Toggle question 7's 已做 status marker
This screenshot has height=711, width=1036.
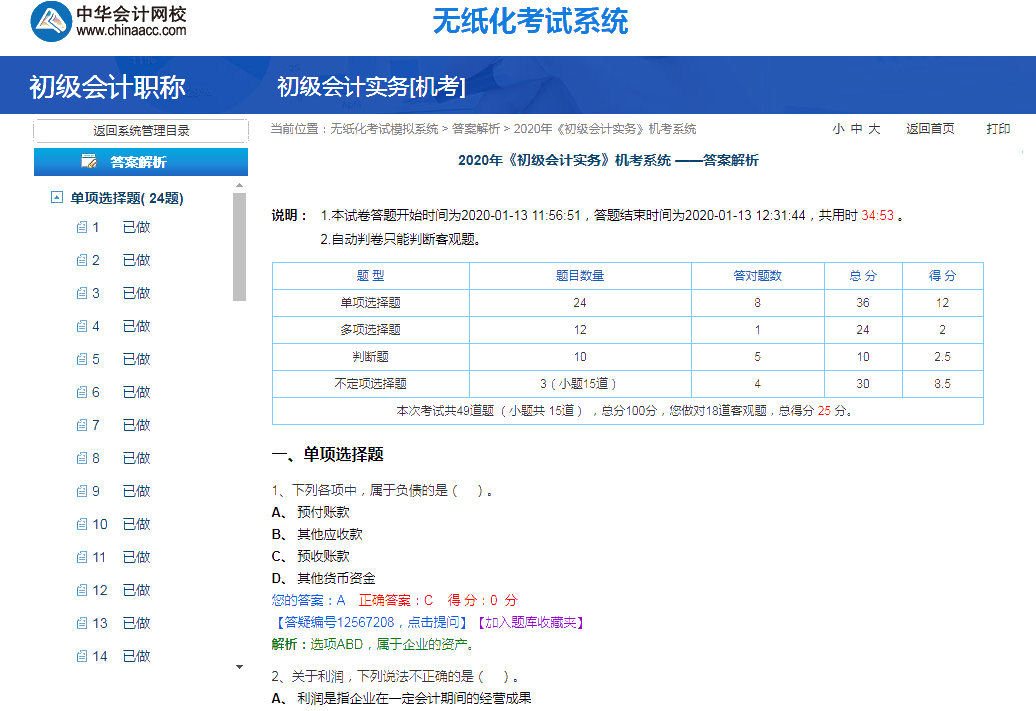pos(135,425)
